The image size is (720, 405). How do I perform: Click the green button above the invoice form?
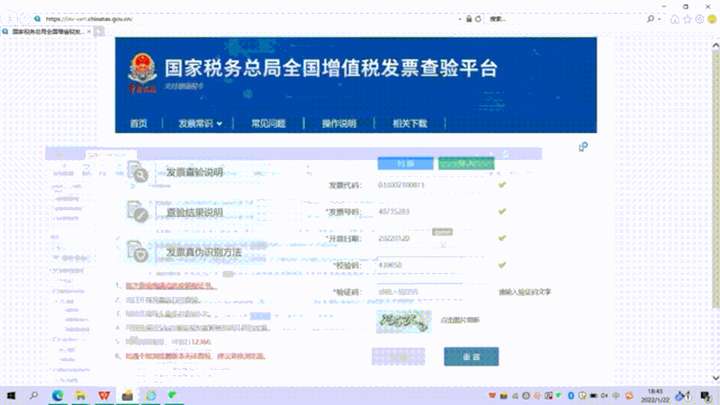466,163
